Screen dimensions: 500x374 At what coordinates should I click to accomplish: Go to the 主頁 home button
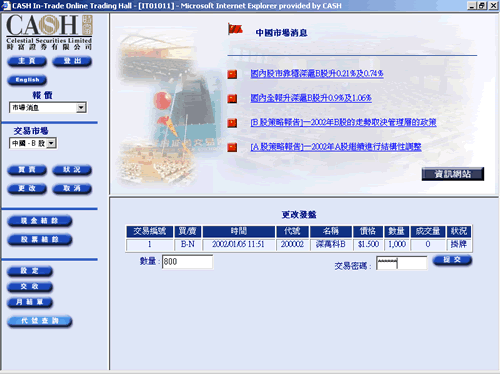[x=27, y=61]
